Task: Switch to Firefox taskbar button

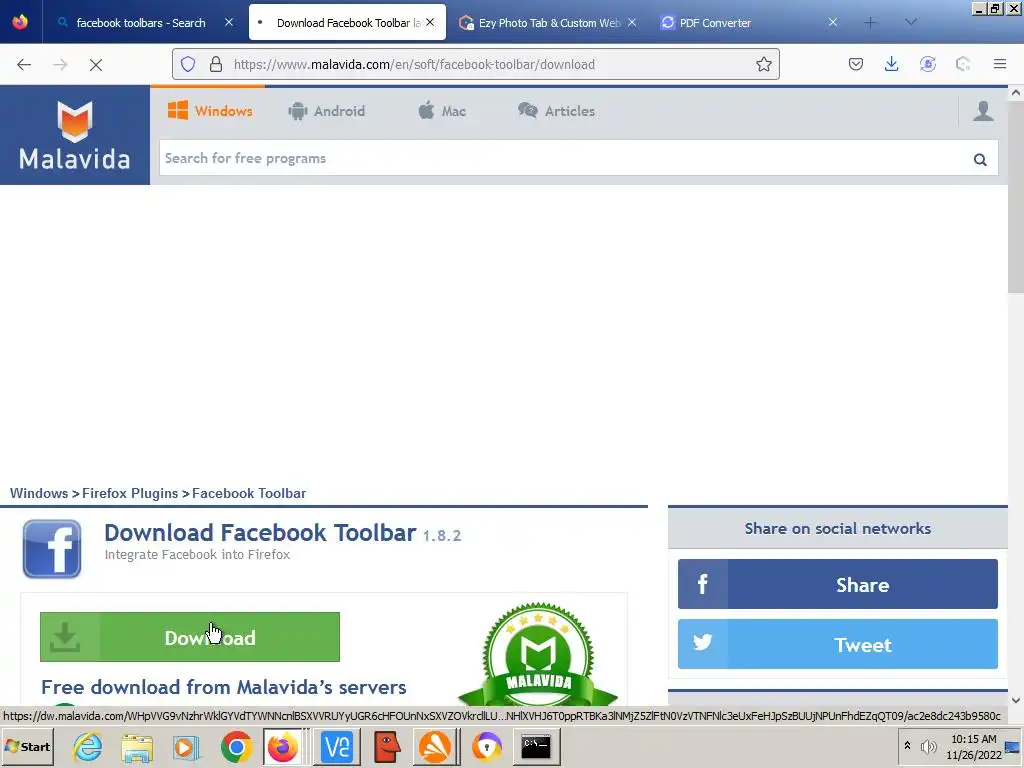Action: [283, 746]
